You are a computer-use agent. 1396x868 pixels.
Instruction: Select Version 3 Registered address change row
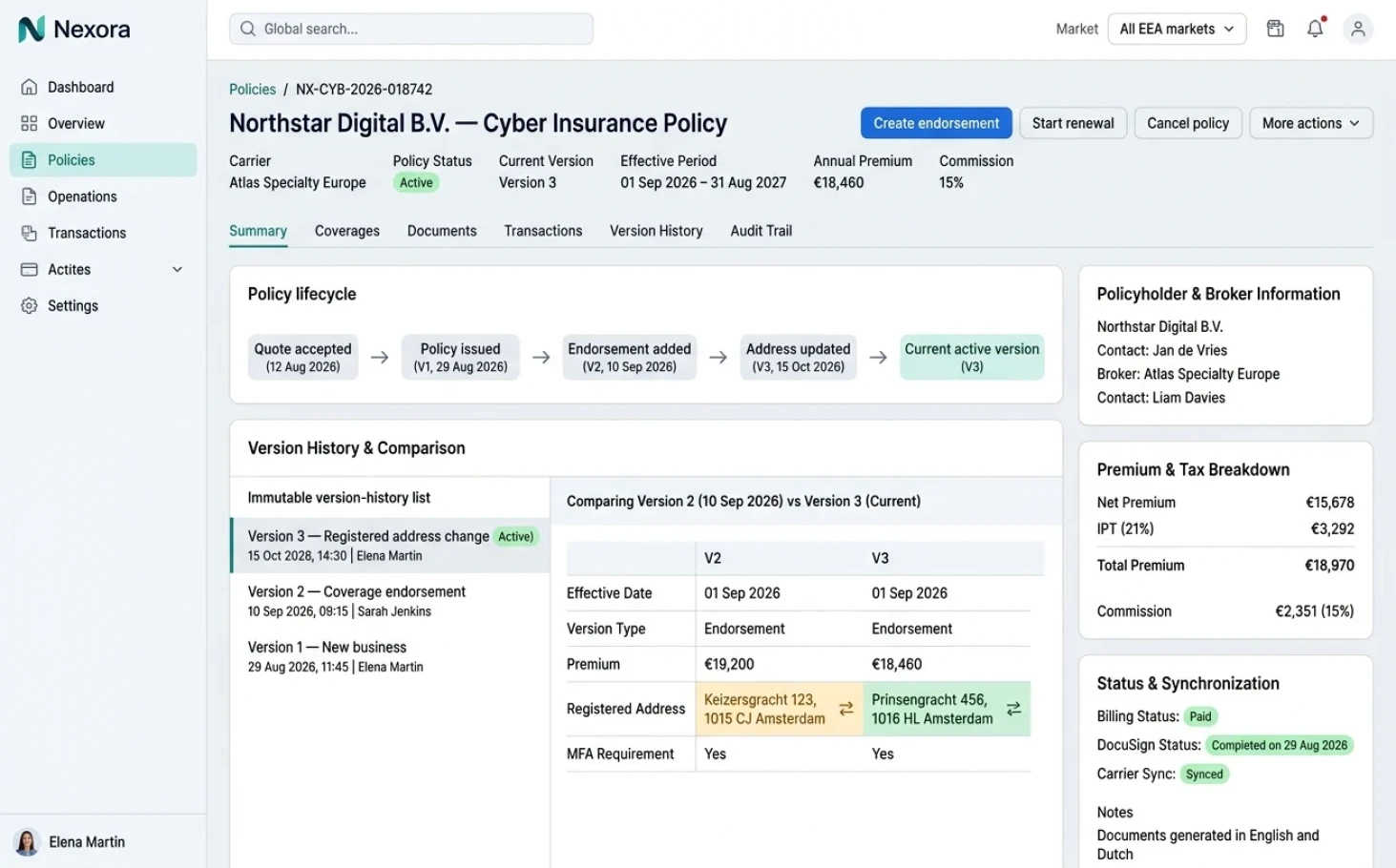[391, 546]
